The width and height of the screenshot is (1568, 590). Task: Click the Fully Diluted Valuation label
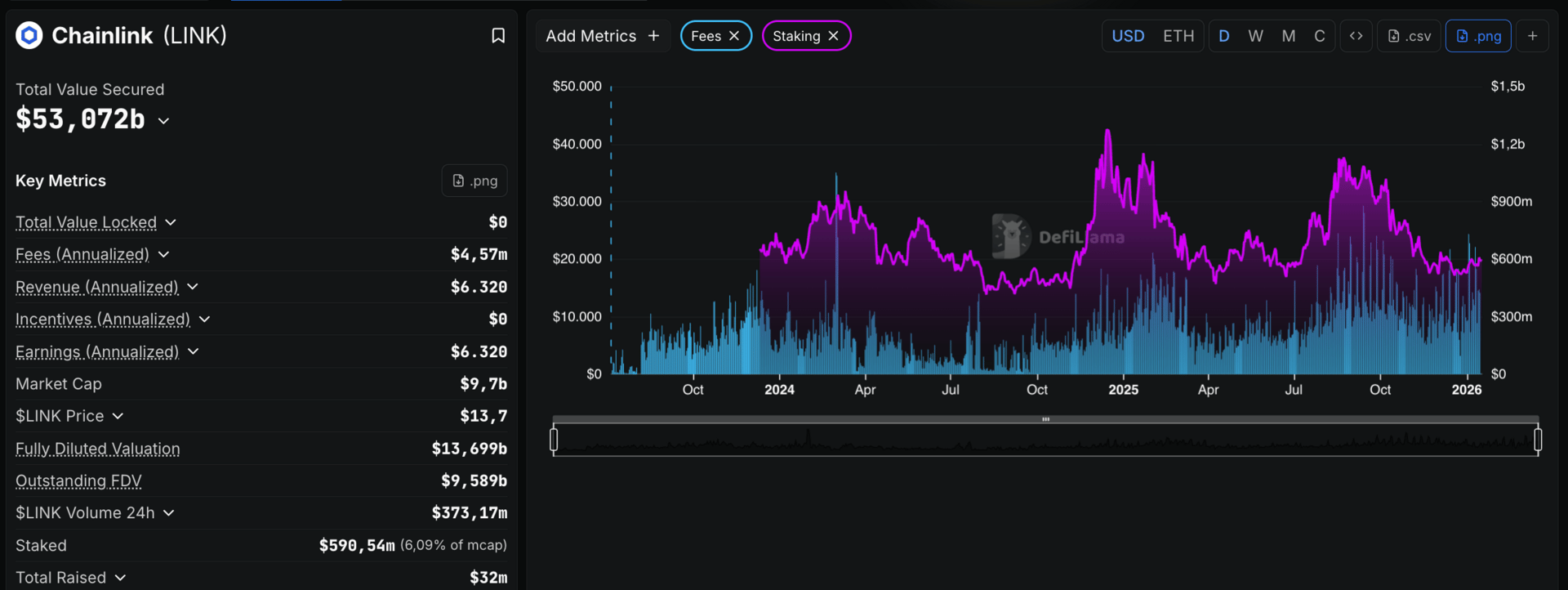98,449
